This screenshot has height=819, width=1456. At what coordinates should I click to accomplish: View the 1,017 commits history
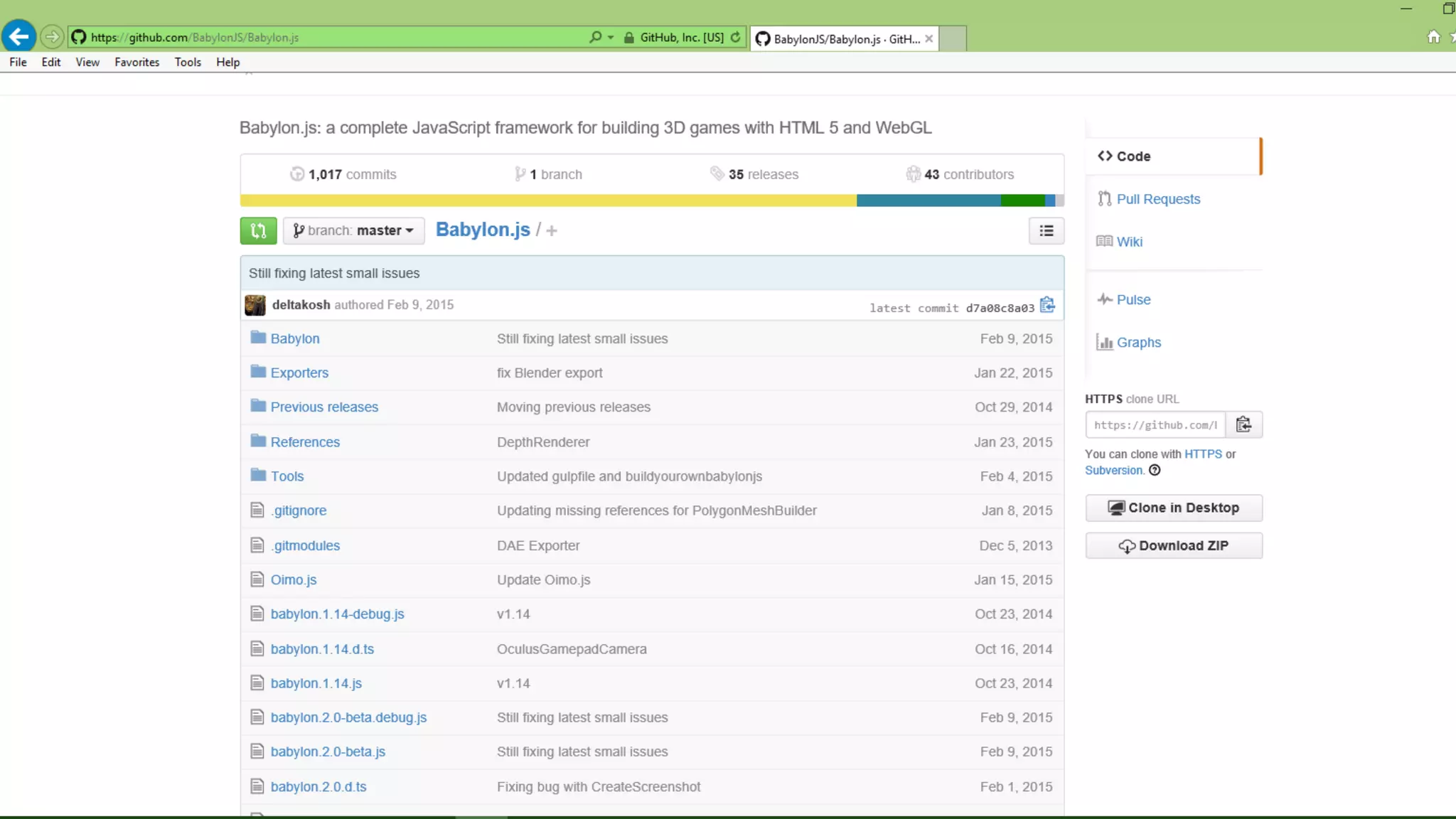pyautogui.click(x=344, y=174)
